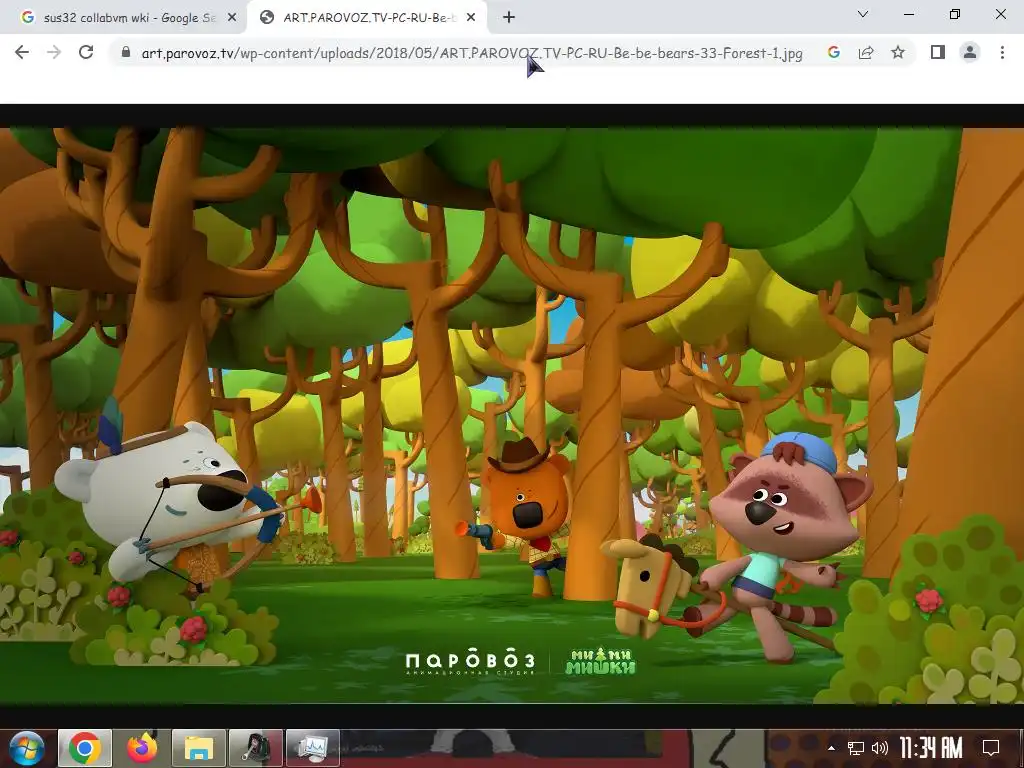This screenshot has width=1024, height=768.
Task: Open the keys utility taskbar icon
Action: coord(256,748)
